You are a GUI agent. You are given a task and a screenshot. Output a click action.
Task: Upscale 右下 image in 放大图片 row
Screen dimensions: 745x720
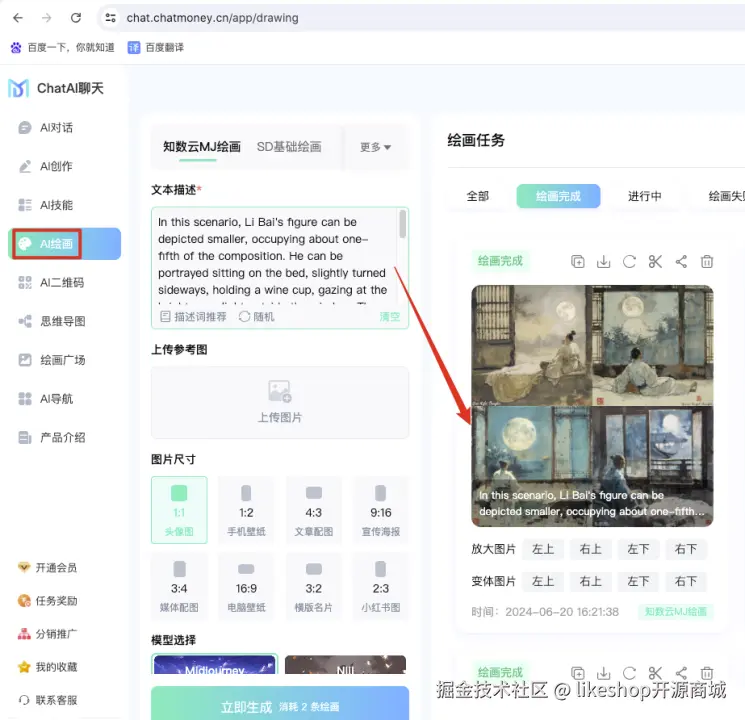pos(686,549)
